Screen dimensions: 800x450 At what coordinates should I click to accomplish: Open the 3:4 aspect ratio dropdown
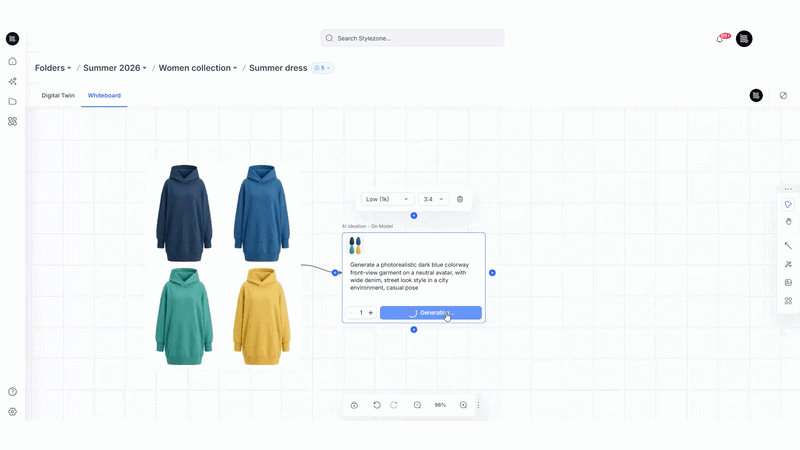tap(434, 199)
